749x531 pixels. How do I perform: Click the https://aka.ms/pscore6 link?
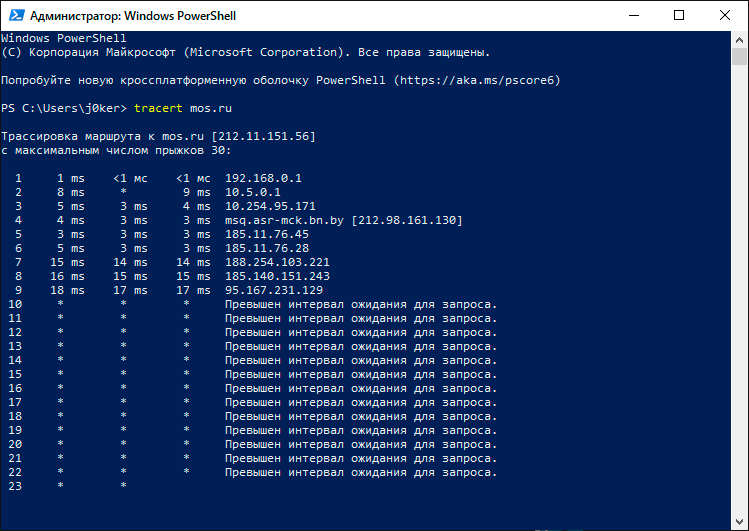tap(478, 79)
